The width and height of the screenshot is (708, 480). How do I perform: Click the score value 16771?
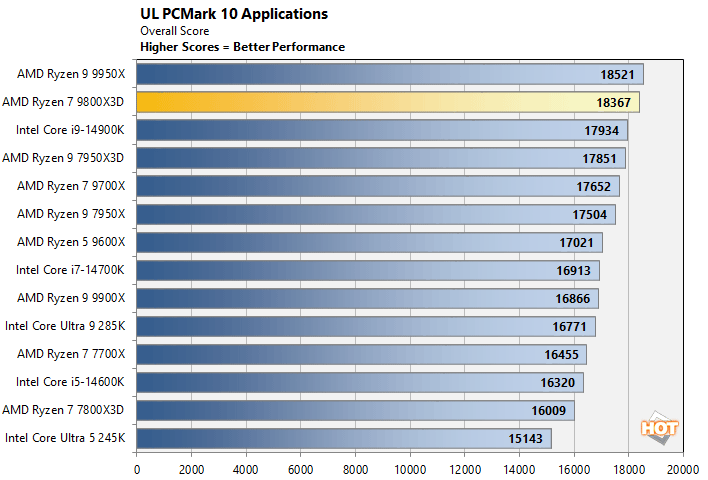569,327
